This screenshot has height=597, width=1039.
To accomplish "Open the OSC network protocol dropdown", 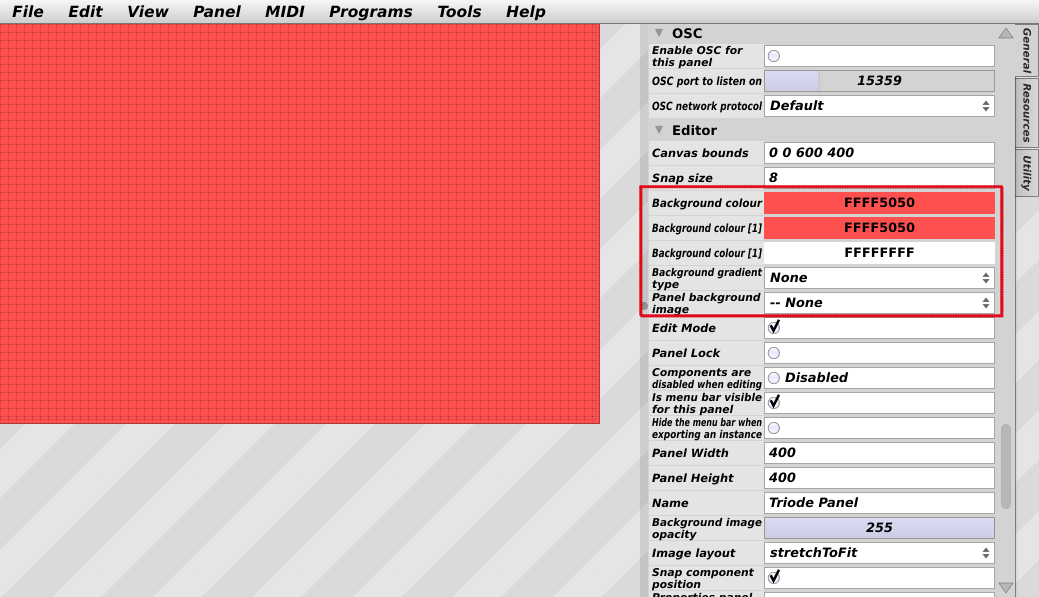I will click(879, 106).
